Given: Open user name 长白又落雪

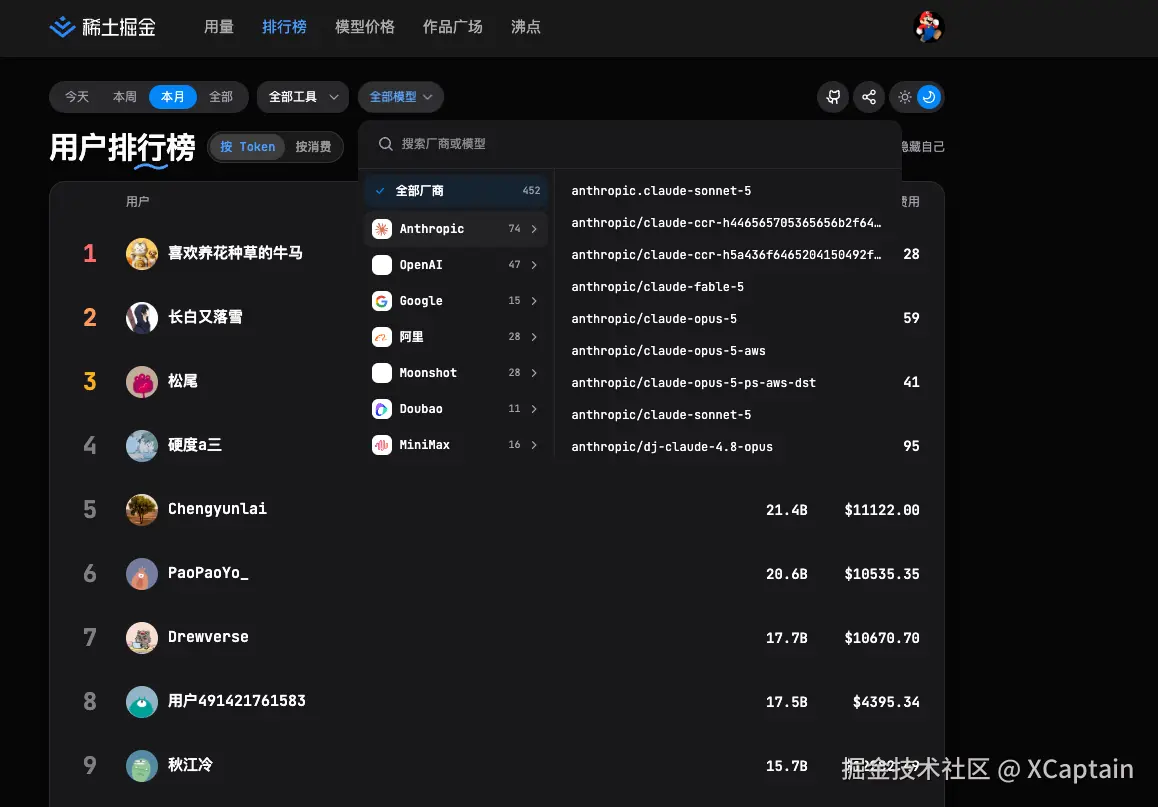Looking at the screenshot, I should pyautogui.click(x=205, y=317).
